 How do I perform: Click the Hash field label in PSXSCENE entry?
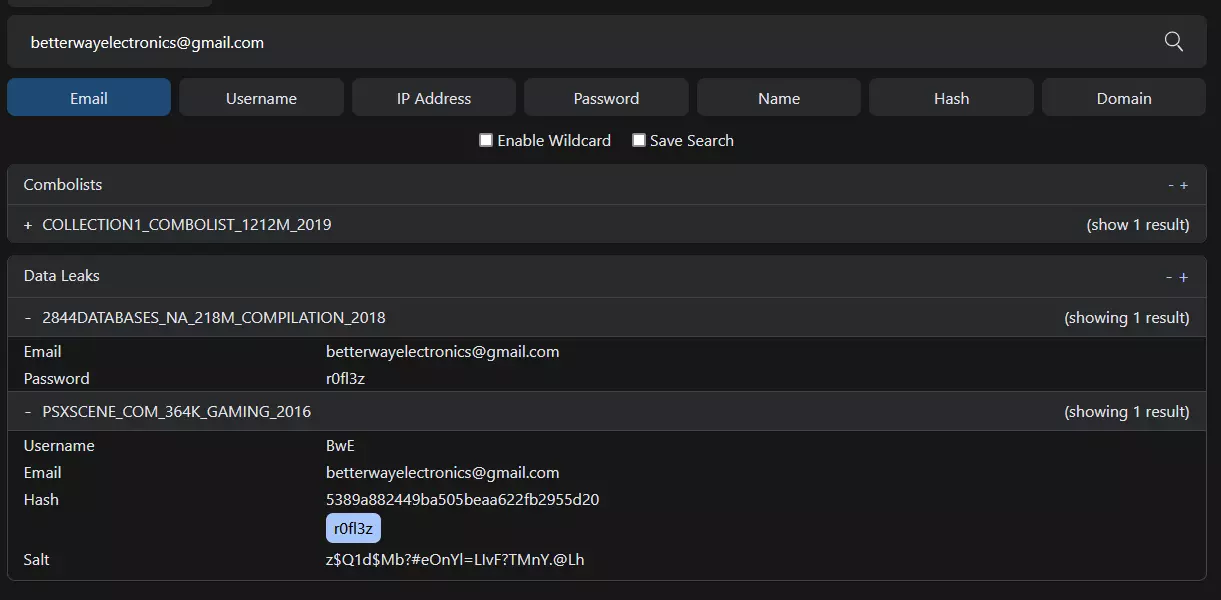point(41,499)
